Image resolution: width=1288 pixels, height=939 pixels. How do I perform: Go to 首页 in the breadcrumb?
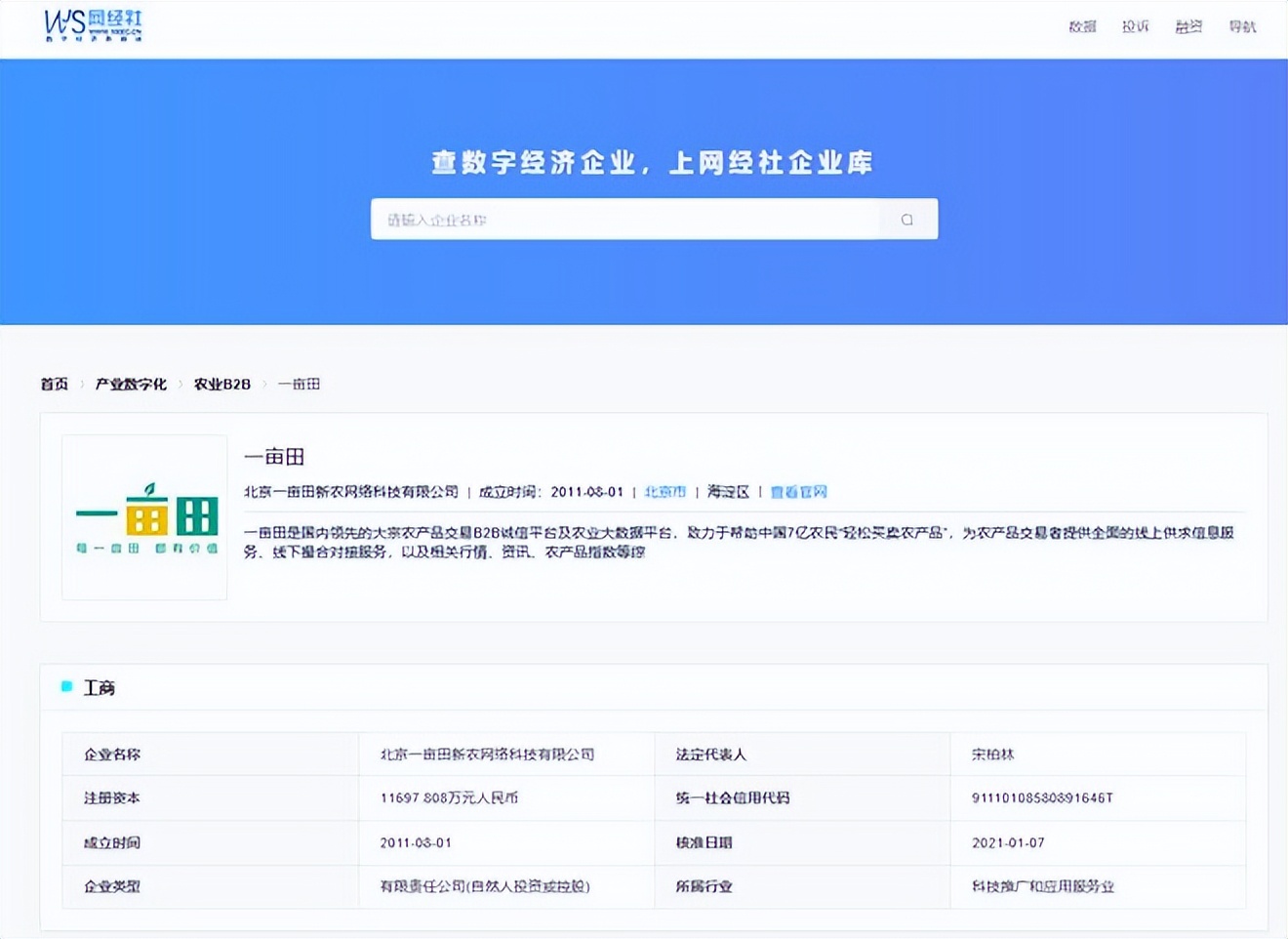55,385
